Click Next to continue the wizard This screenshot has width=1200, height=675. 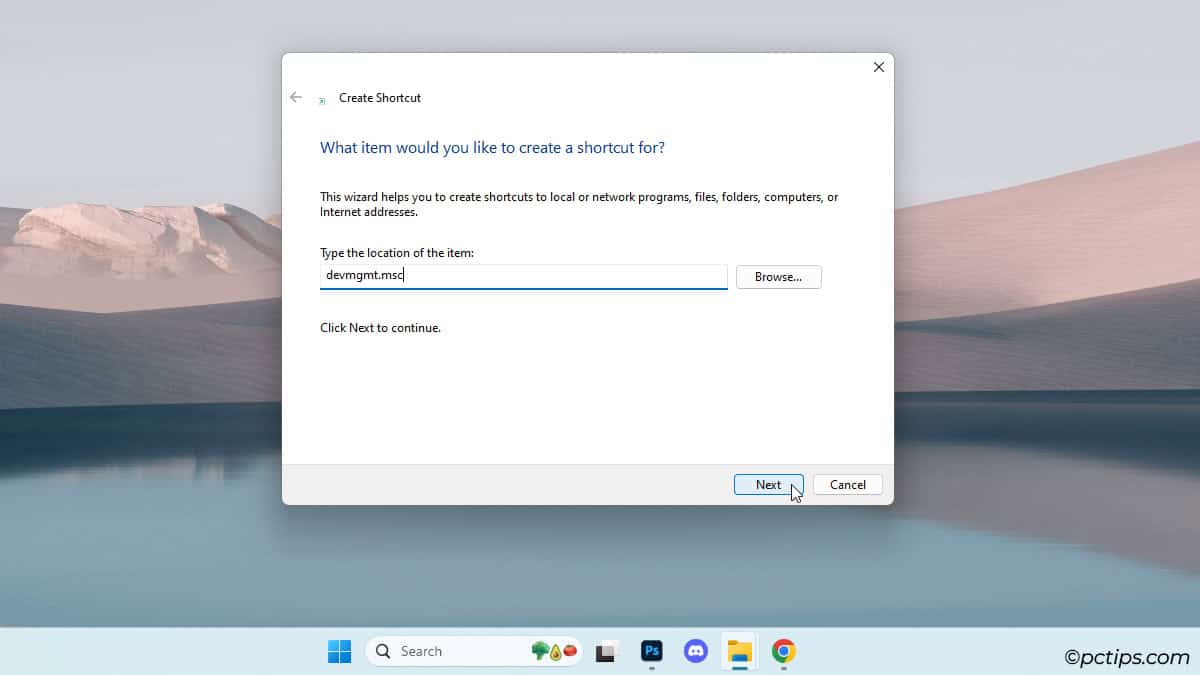pyautogui.click(x=768, y=485)
